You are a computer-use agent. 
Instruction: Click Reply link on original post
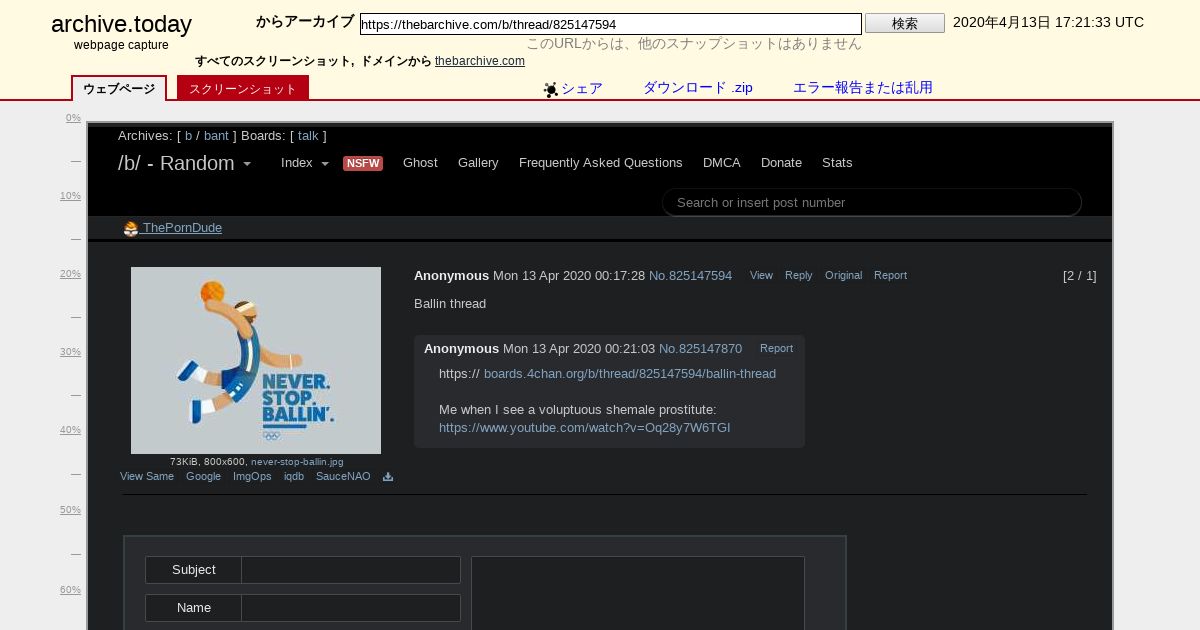coord(799,276)
